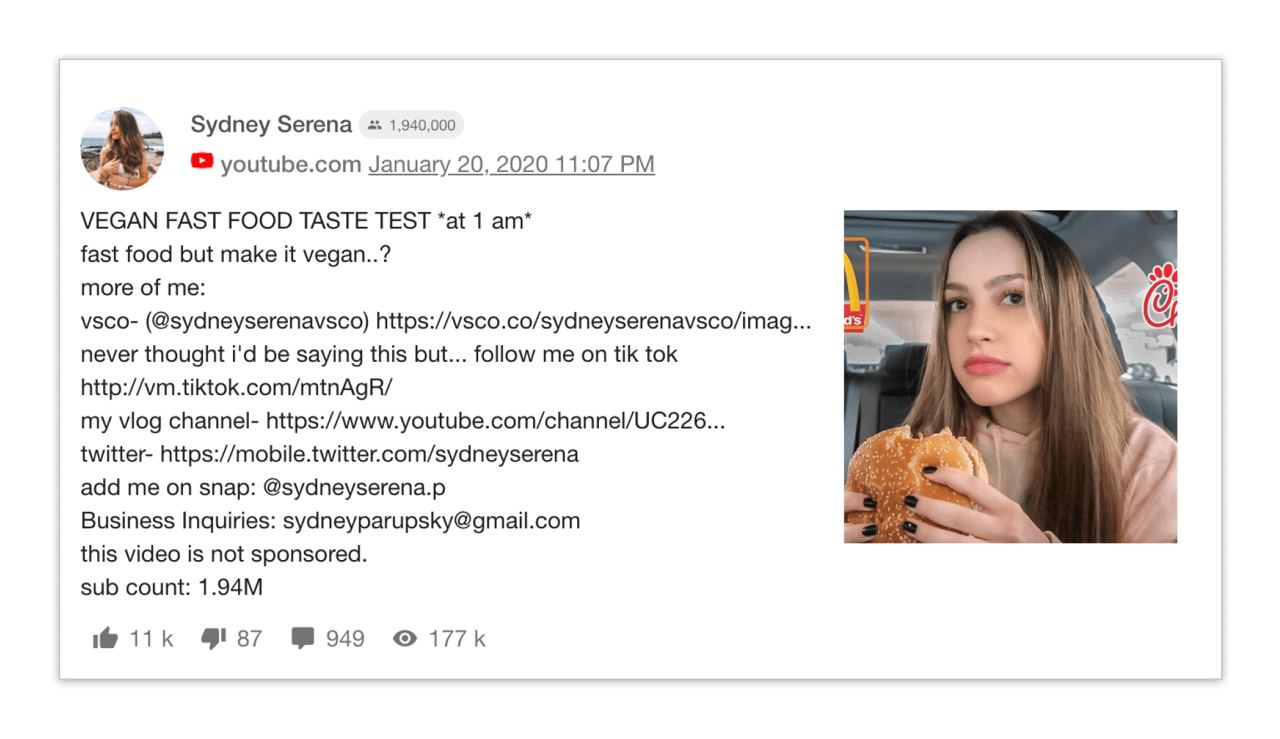Open the mobile.twitter.com/sydneyserena link
Screen dimensions: 1280x739
(369, 454)
